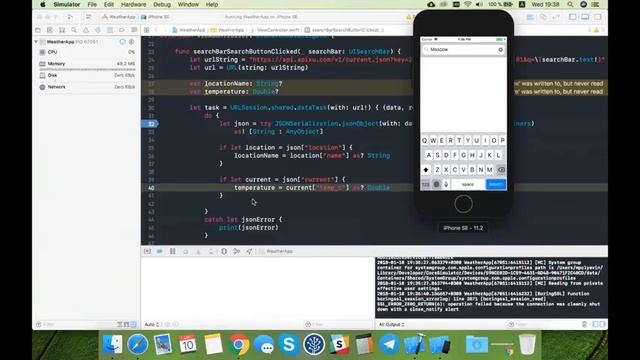Tap the microphone key on iPhone keyboard
The width and height of the screenshot is (640, 360).
[x=446, y=184]
